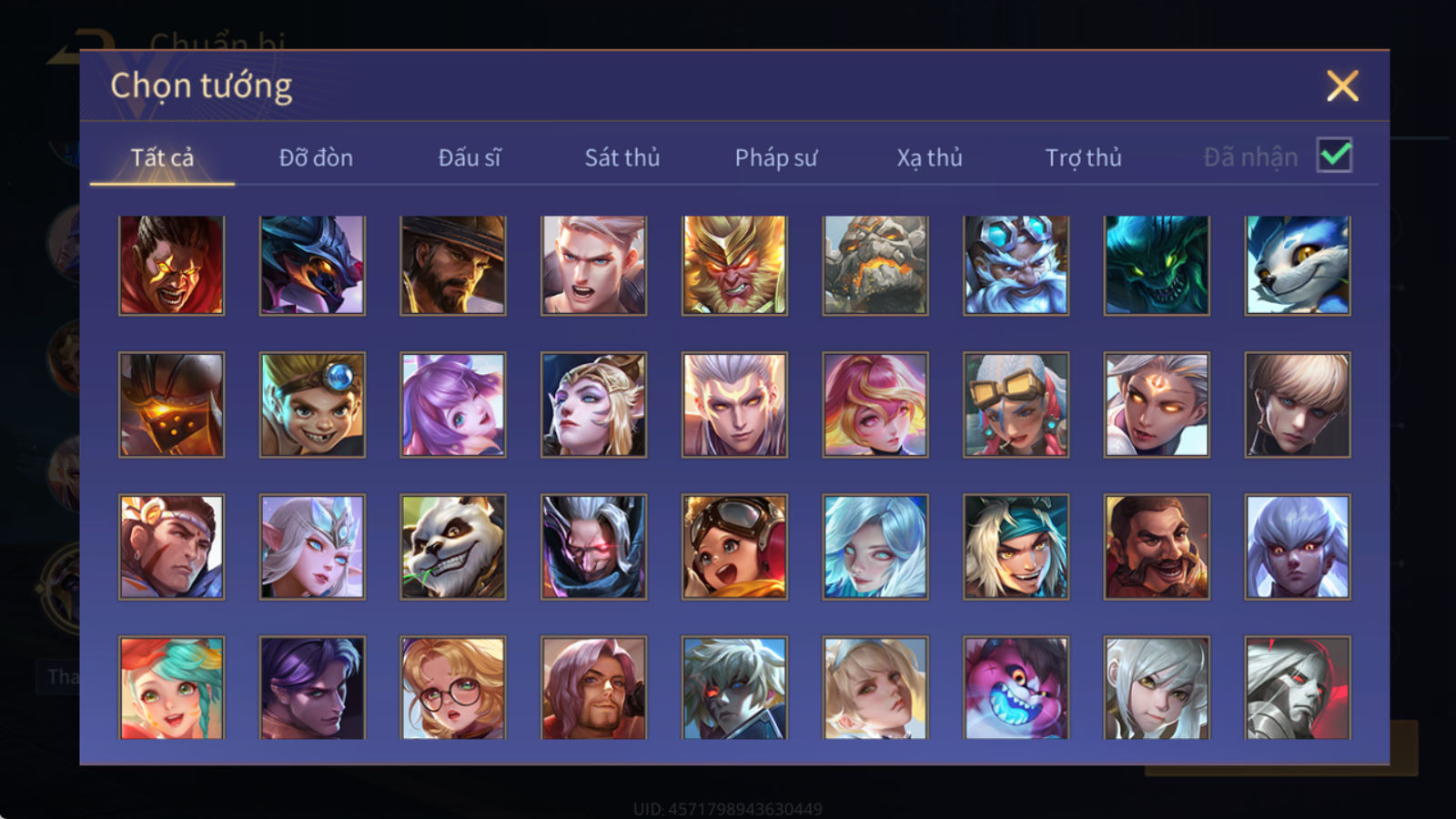Select the blue fox hero portrait
The width and height of the screenshot is (1456, 819).
pyautogui.click(x=1298, y=265)
